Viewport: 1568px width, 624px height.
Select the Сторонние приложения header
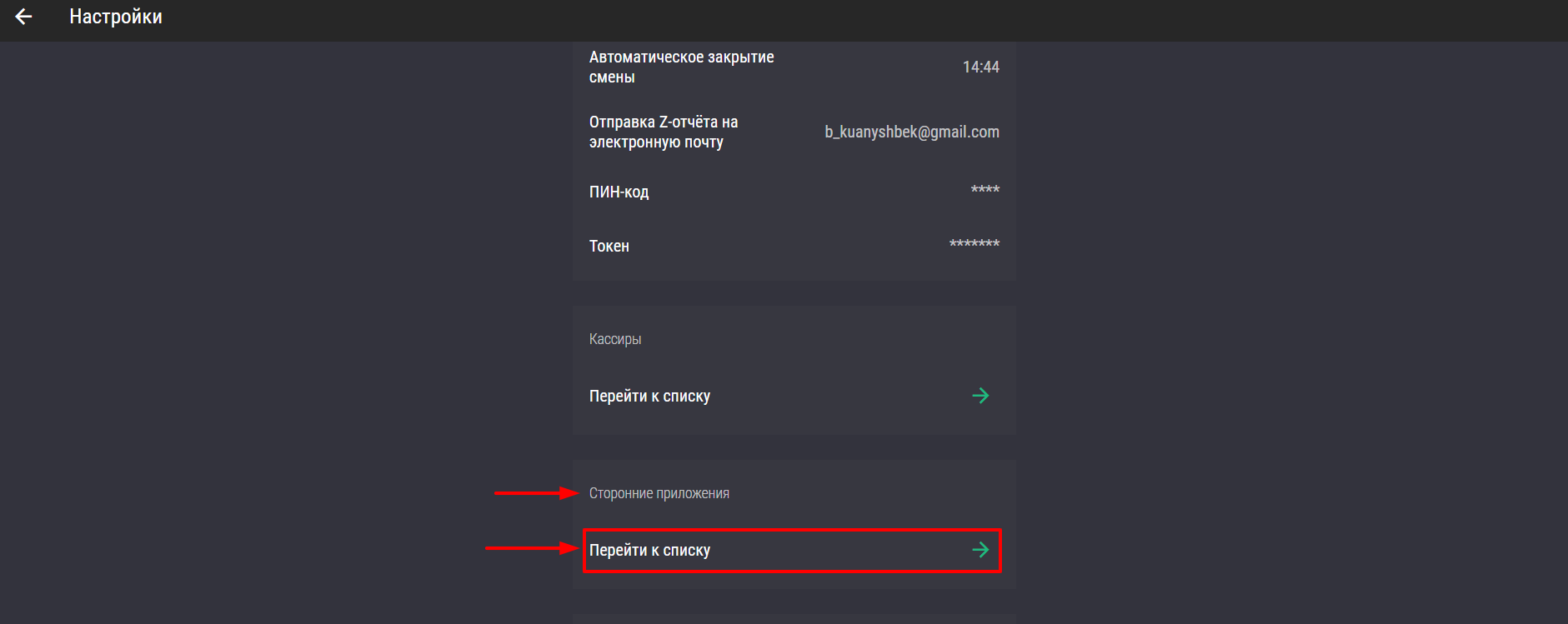[659, 493]
